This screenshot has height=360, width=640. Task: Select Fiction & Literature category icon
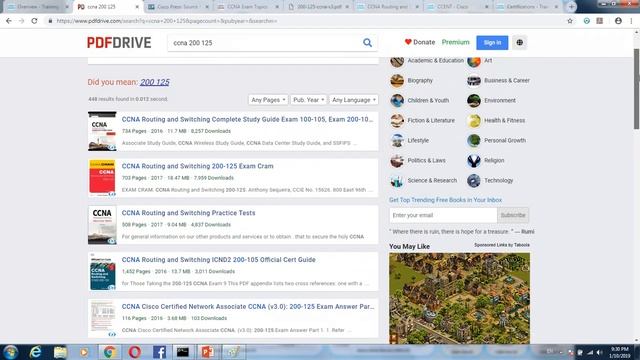coord(397,120)
